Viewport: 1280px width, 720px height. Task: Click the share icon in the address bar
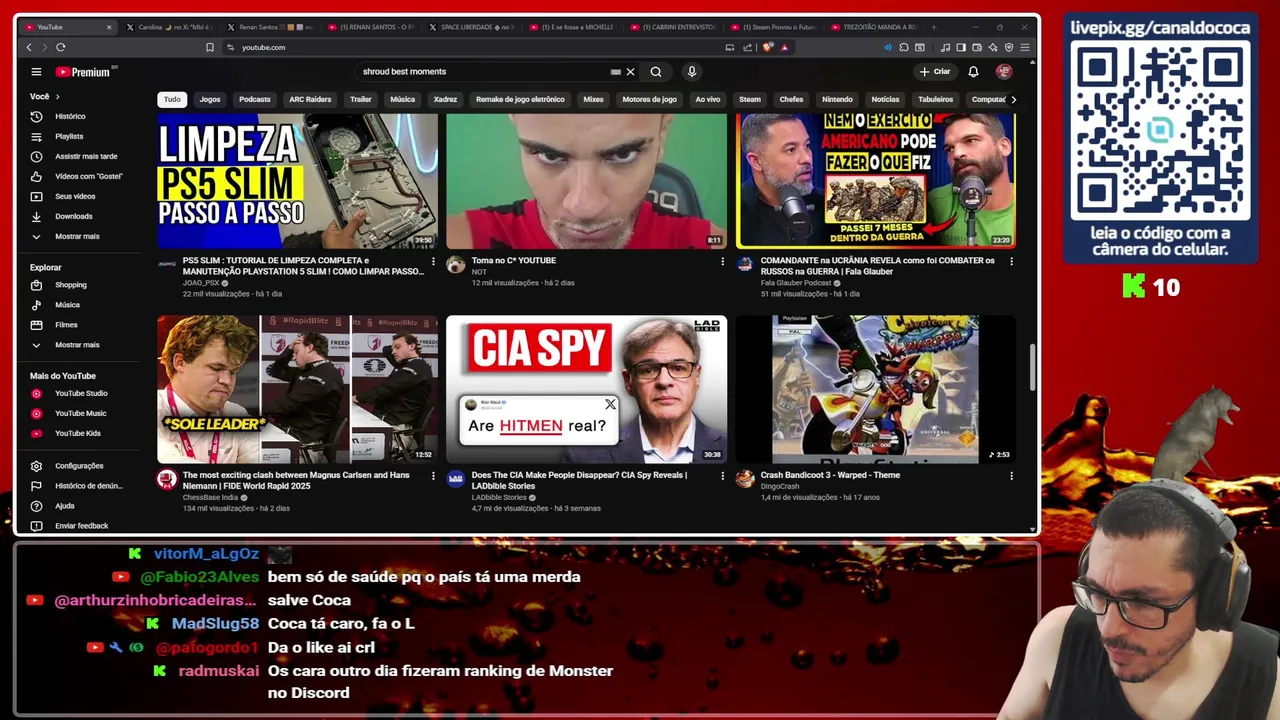[747, 47]
